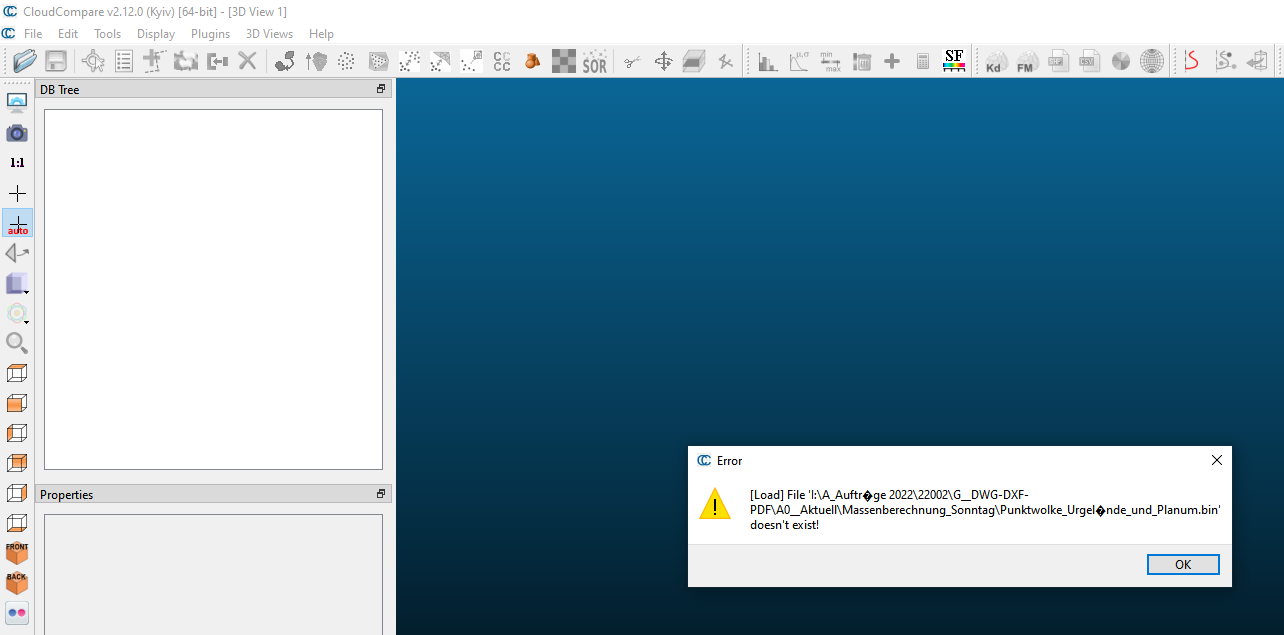This screenshot has height=635, width=1284.
Task: Undock the DB Tree panel
Action: pyautogui.click(x=379, y=88)
